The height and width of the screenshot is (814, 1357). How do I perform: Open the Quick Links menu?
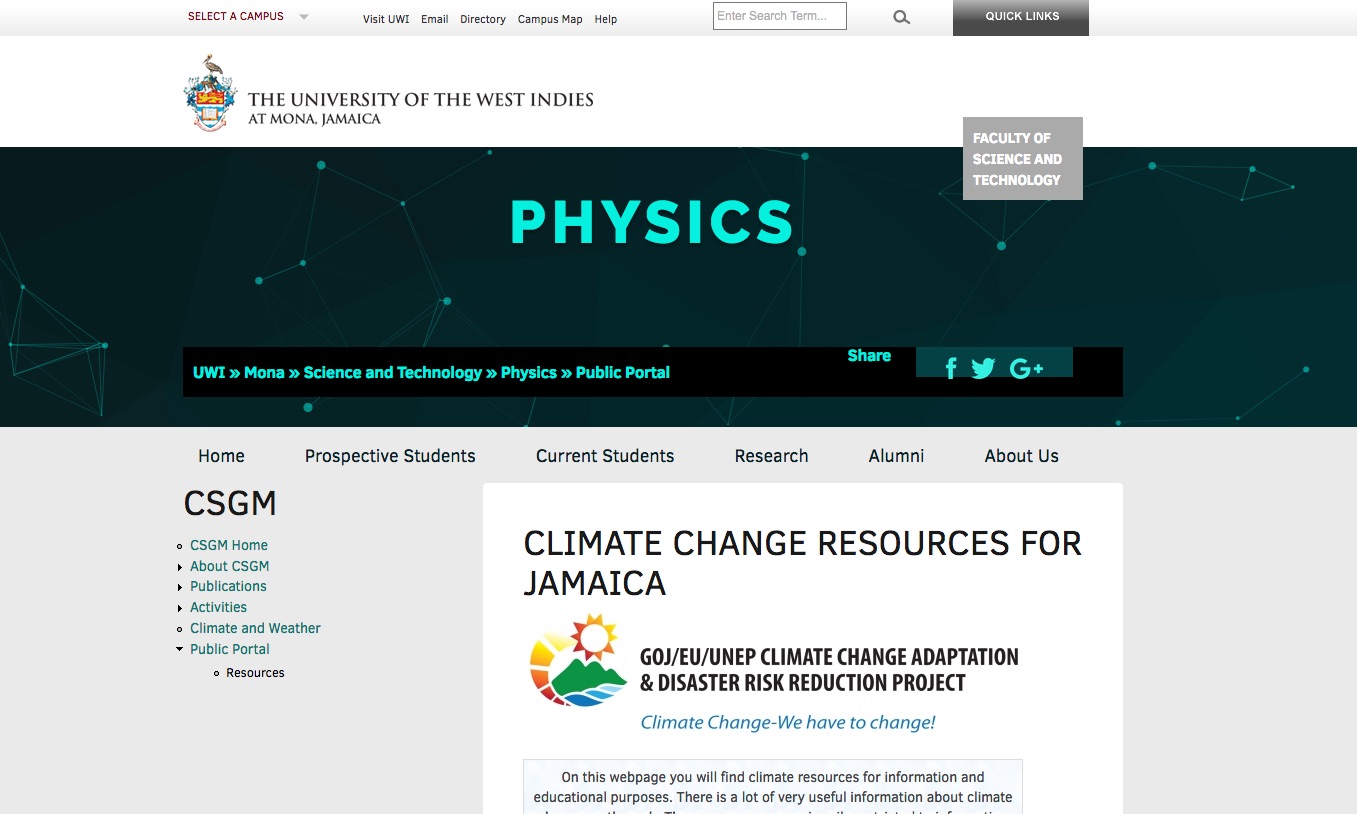coord(1021,17)
